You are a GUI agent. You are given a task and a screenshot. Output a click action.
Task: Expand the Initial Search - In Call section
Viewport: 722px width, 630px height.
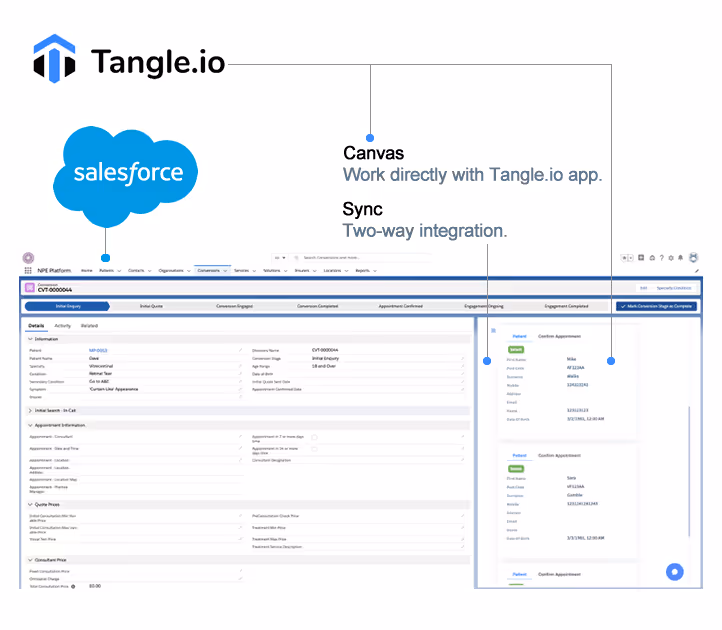point(30,410)
